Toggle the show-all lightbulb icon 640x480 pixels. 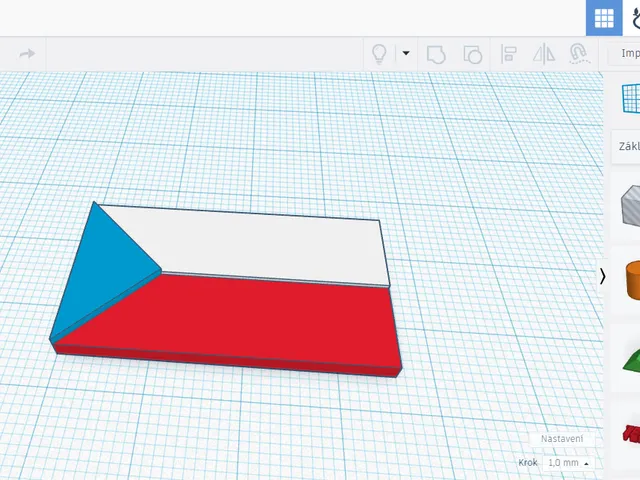tap(379, 54)
